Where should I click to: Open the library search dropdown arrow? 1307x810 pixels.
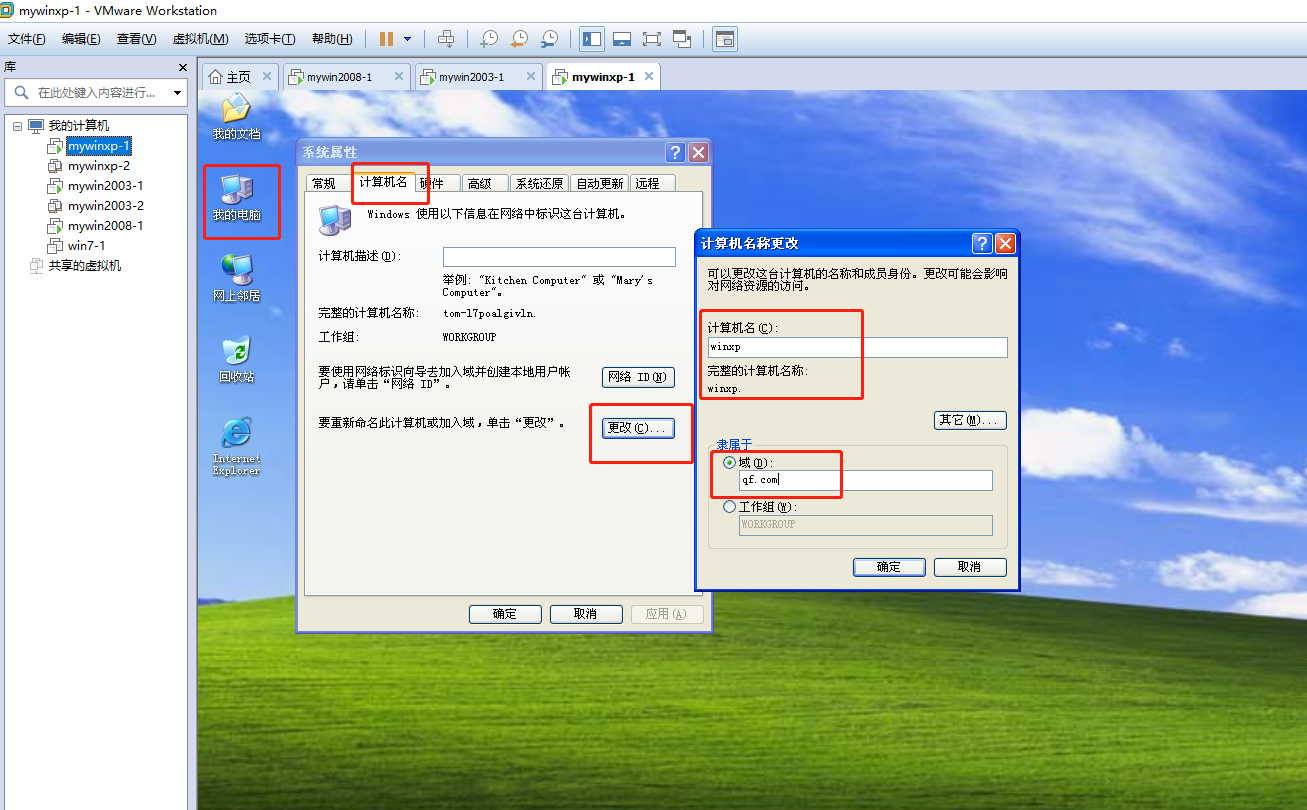point(177,93)
